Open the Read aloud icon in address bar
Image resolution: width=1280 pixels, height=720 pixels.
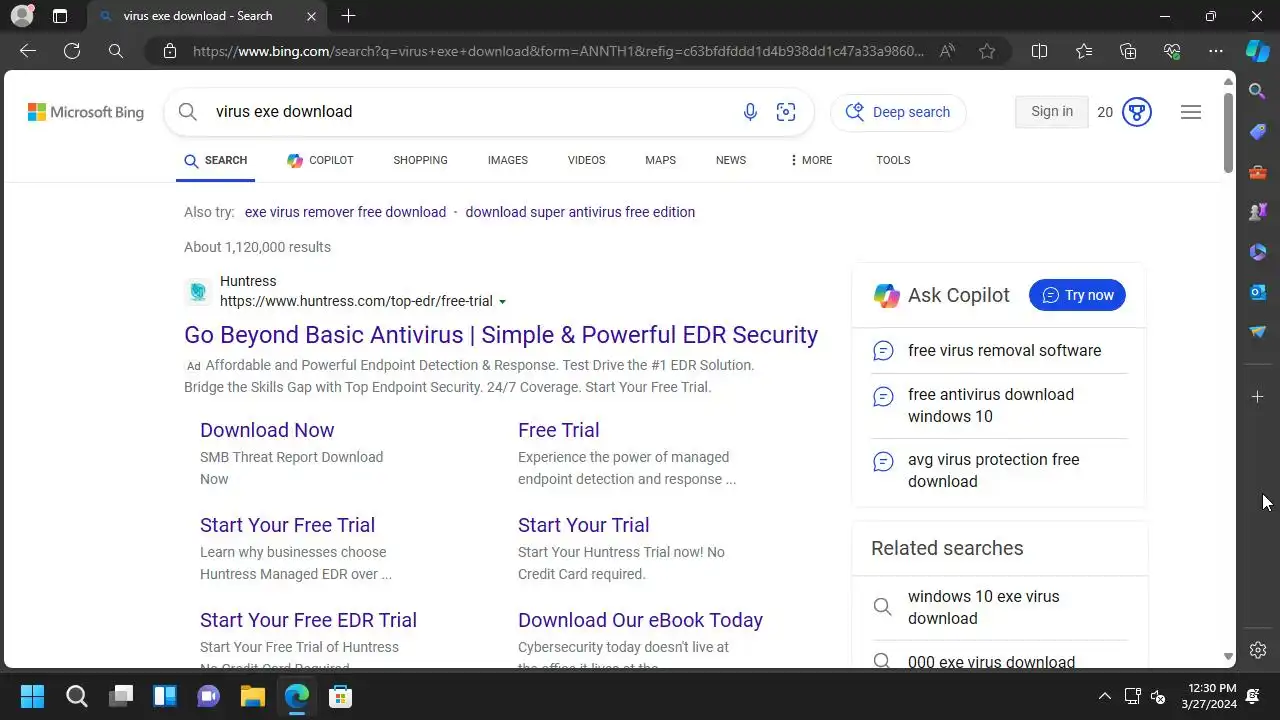[947, 51]
